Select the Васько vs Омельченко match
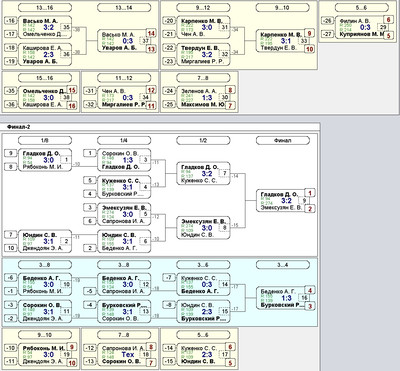The width and height of the screenshot is (400, 371). point(45,27)
